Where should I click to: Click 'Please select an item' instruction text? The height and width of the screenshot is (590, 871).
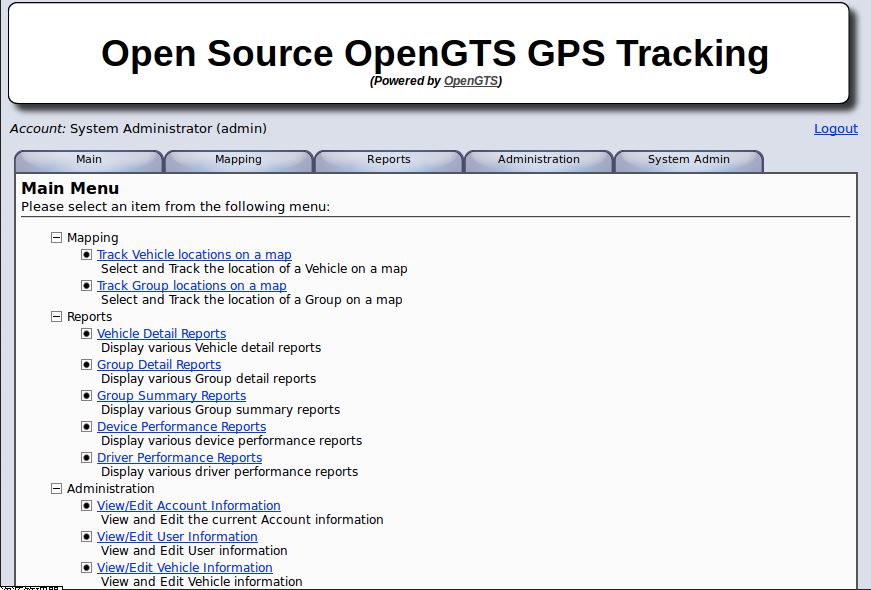pyautogui.click(x=176, y=207)
